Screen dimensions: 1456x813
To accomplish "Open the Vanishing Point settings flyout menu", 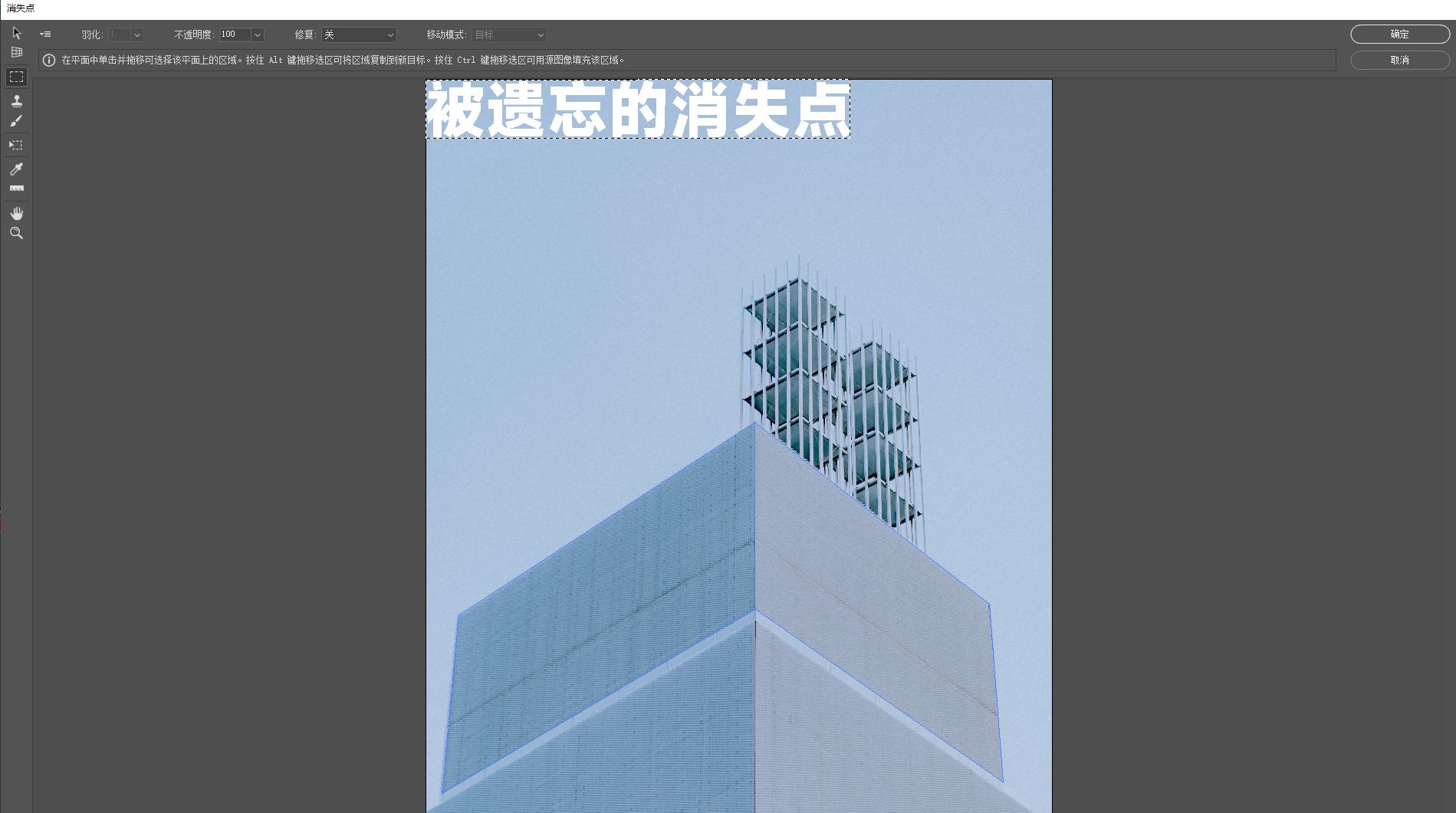I will pyautogui.click(x=45, y=34).
